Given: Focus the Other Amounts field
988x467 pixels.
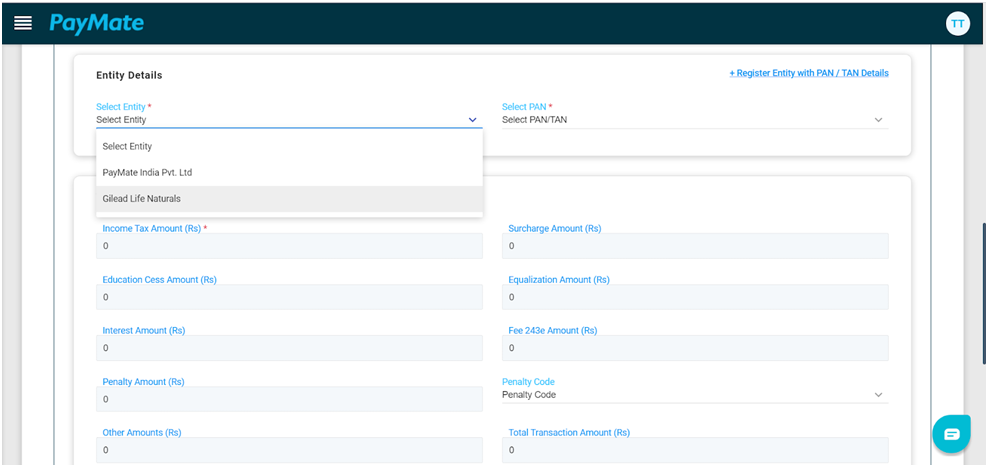Looking at the screenshot, I should tap(289, 450).
